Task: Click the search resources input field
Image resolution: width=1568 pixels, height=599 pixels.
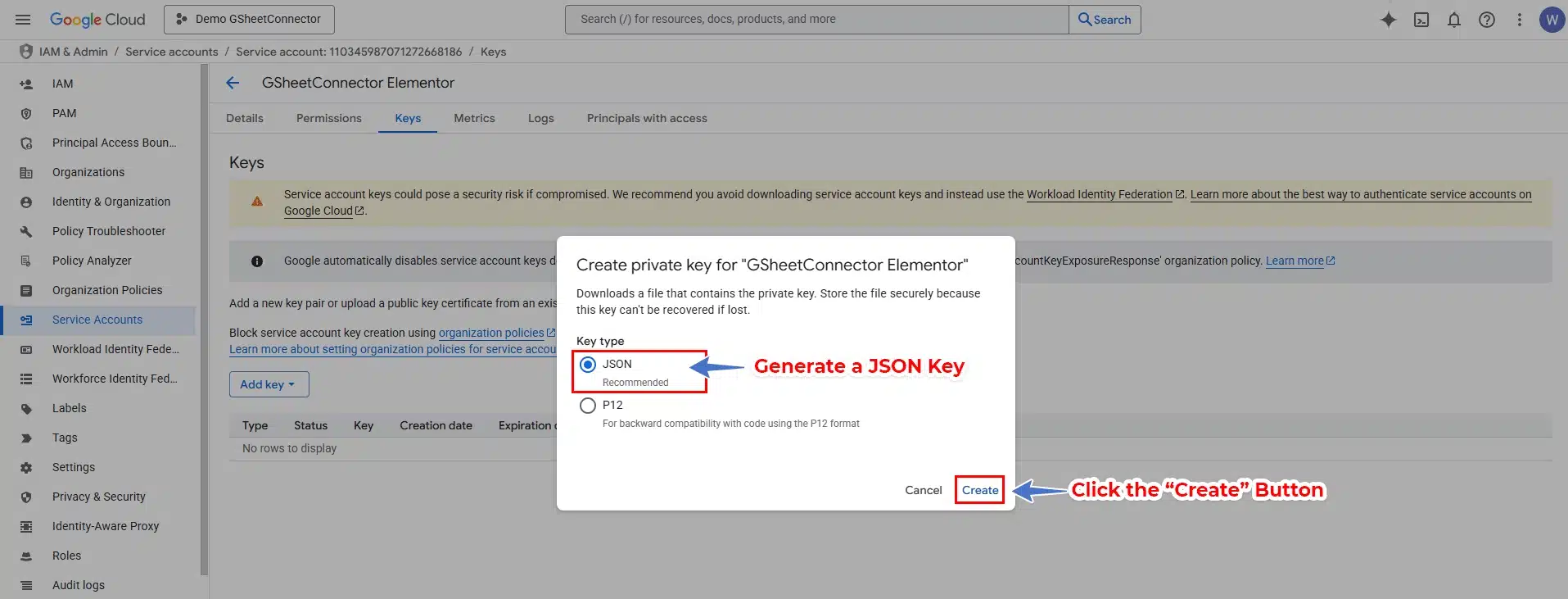Action: [x=816, y=20]
